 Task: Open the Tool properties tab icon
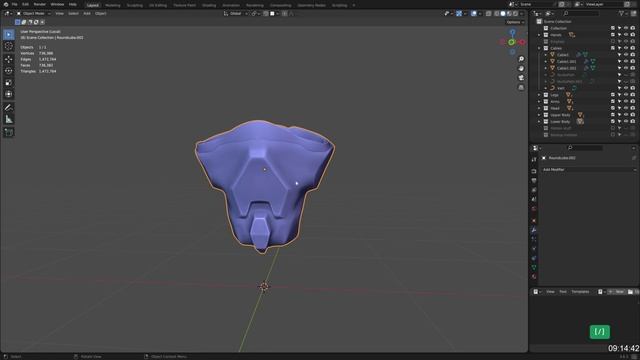(534, 160)
